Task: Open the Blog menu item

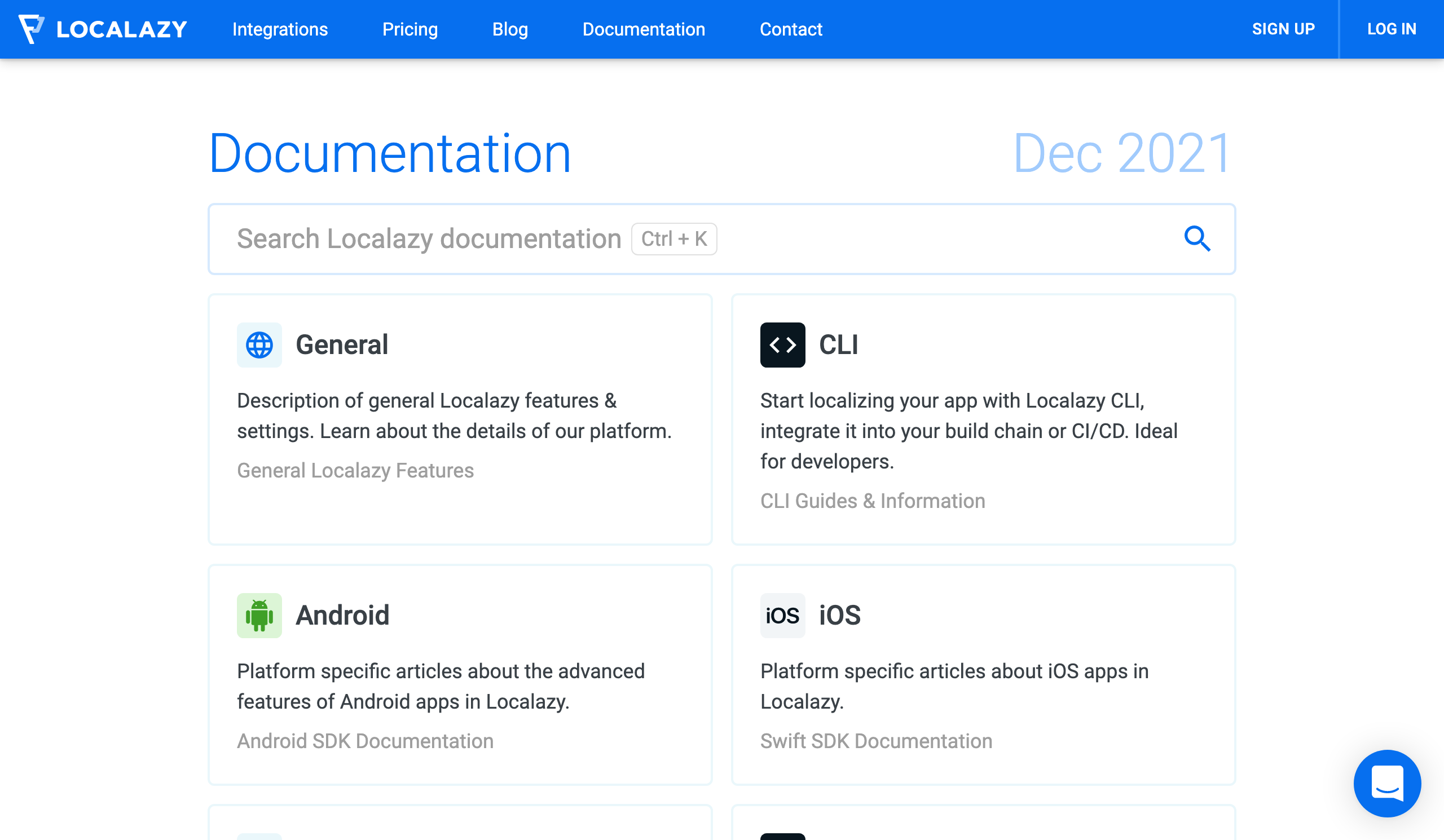Action: pyautogui.click(x=510, y=29)
